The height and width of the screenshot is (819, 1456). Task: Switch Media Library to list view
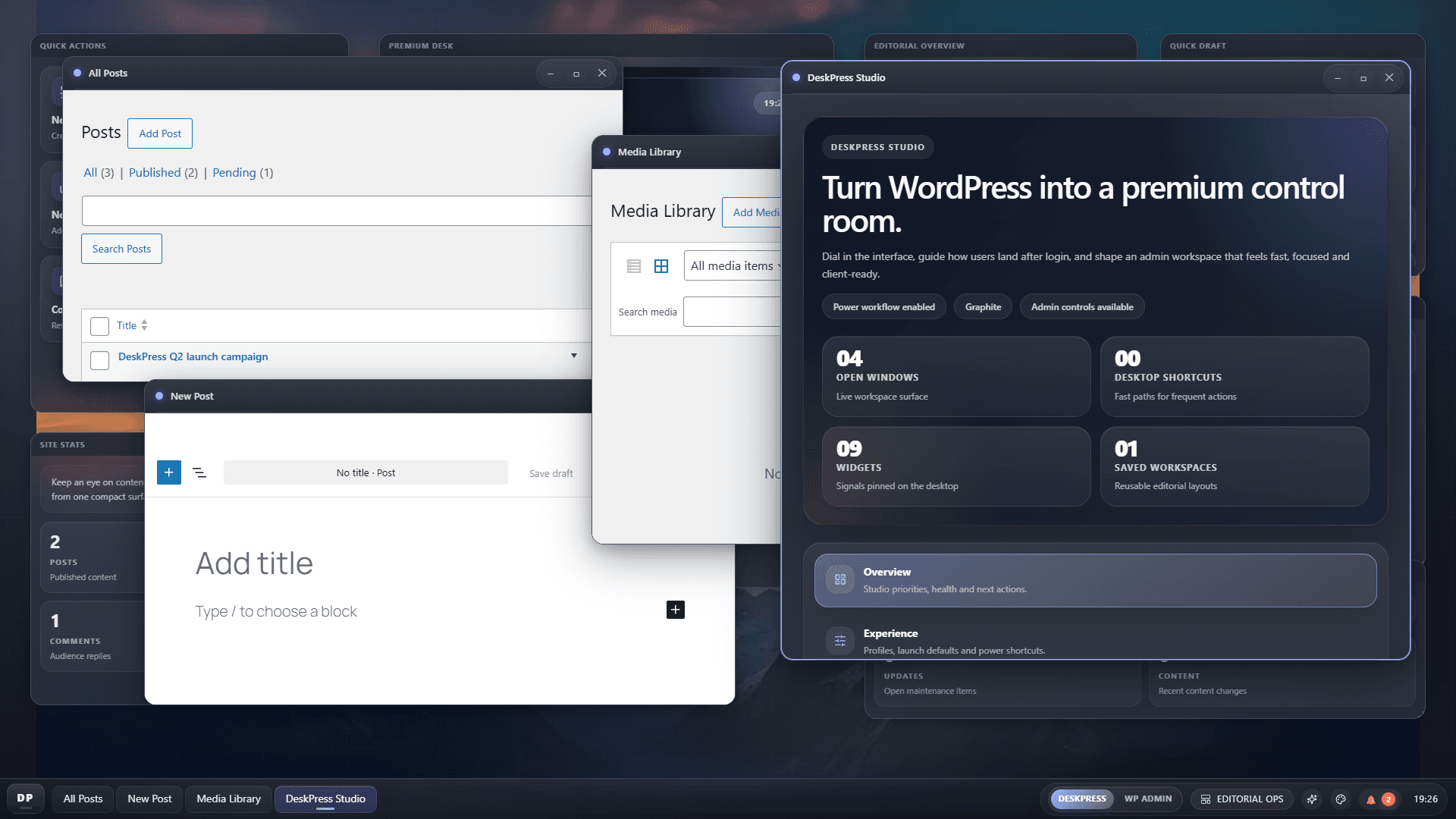pos(634,266)
